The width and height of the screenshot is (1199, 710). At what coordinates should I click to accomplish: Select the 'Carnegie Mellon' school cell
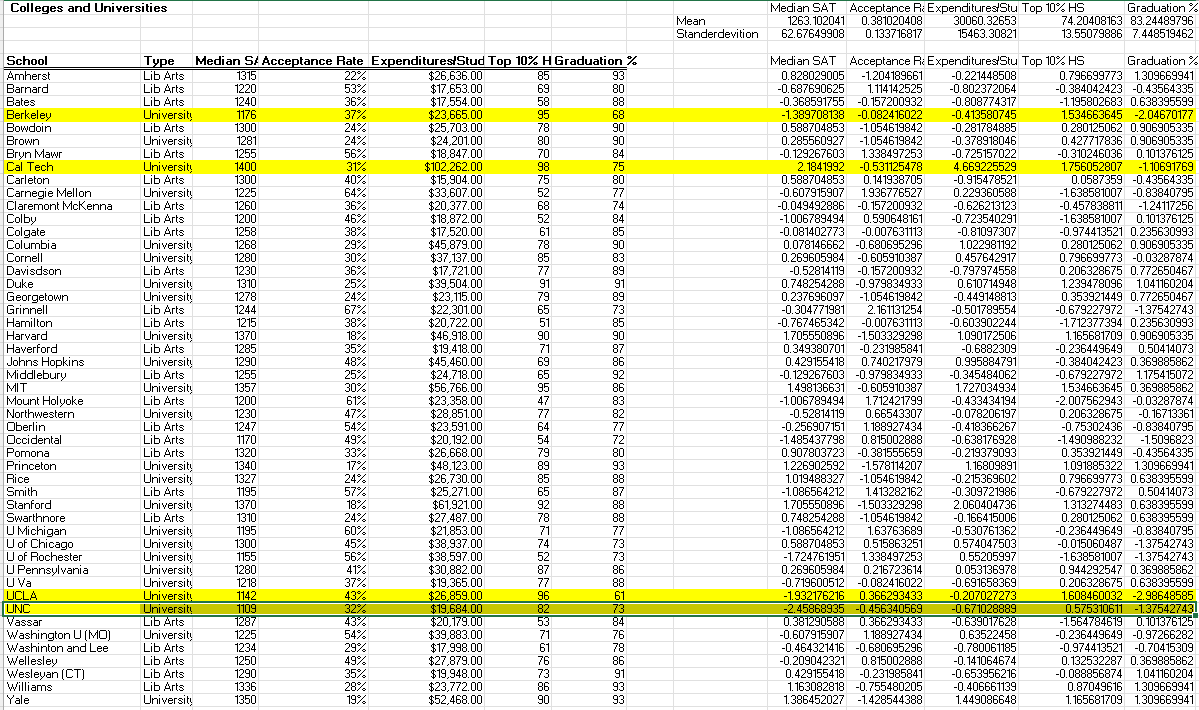49,193
